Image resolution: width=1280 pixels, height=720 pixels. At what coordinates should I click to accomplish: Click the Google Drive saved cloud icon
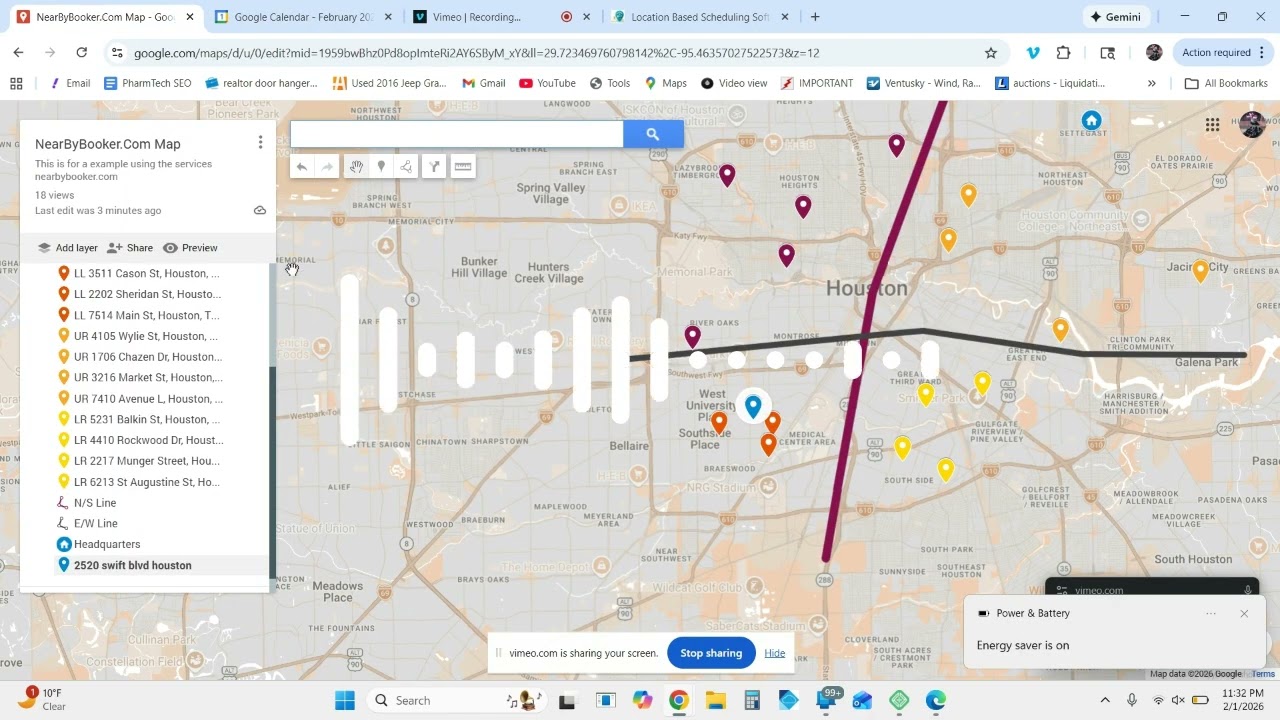point(260,210)
